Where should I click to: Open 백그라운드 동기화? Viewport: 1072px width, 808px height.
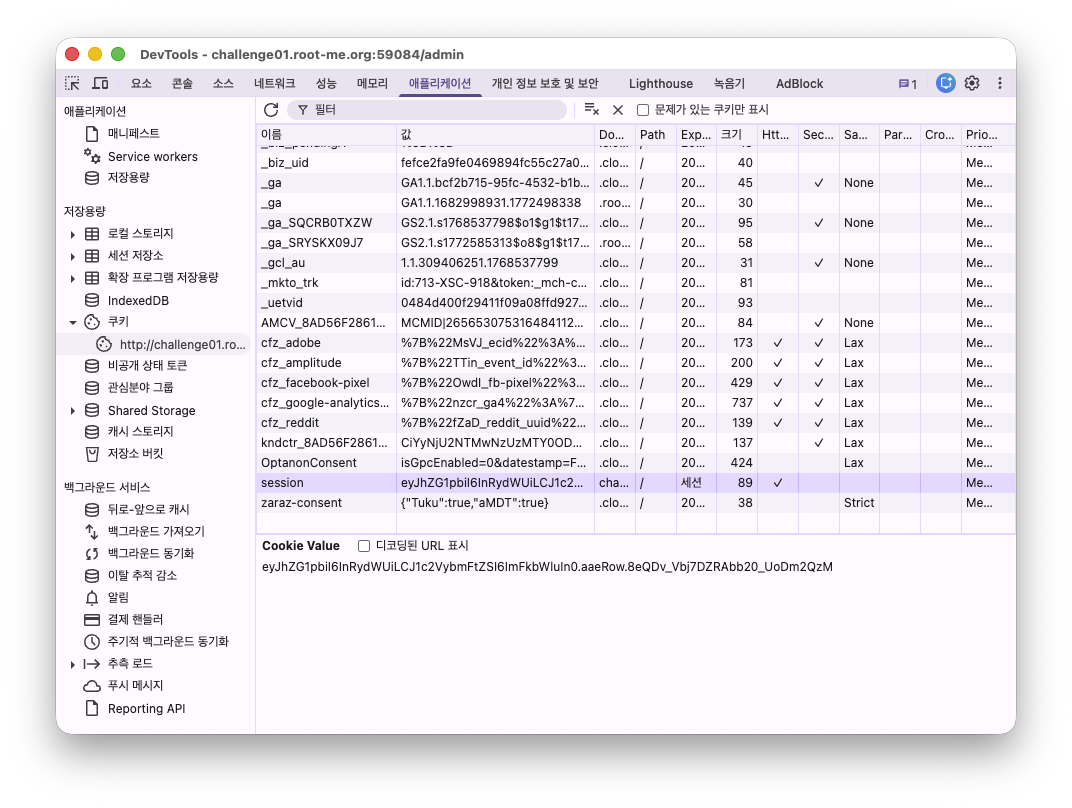pos(150,553)
